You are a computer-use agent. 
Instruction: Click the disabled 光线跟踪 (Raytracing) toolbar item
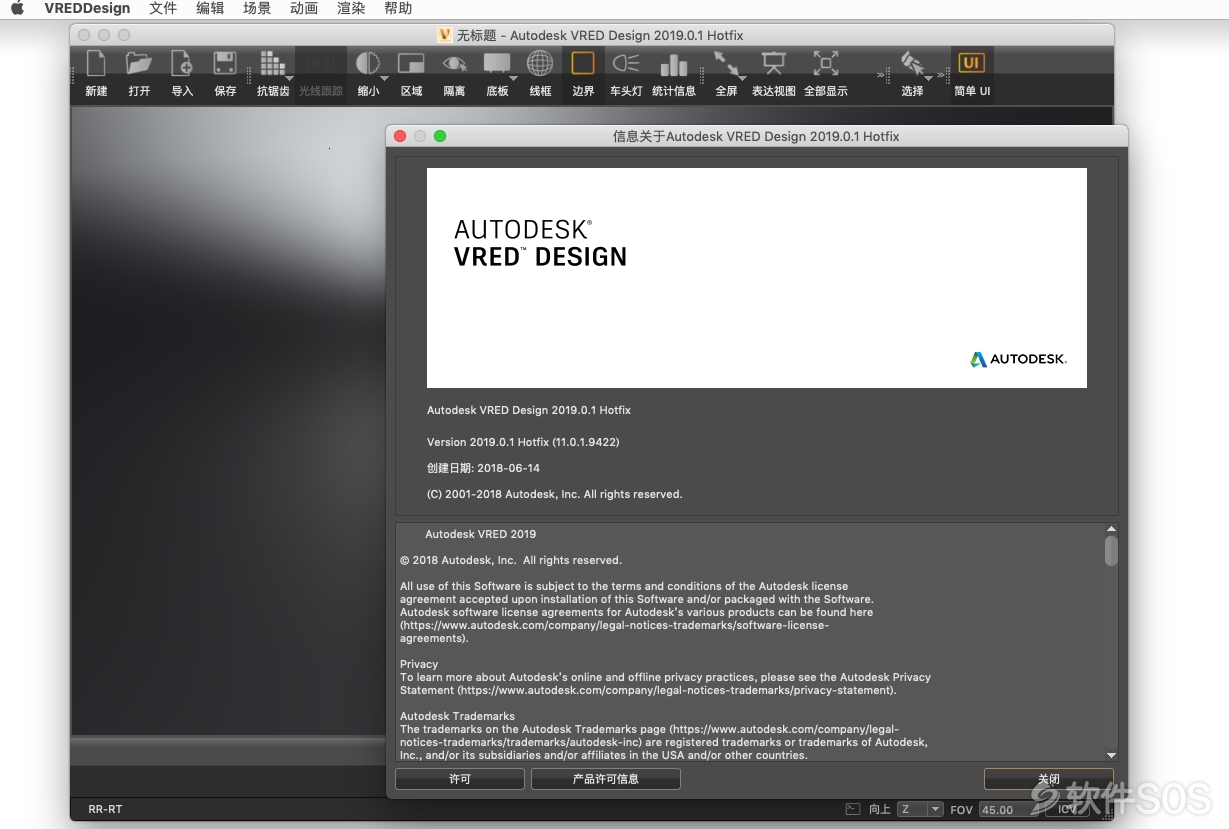point(321,73)
